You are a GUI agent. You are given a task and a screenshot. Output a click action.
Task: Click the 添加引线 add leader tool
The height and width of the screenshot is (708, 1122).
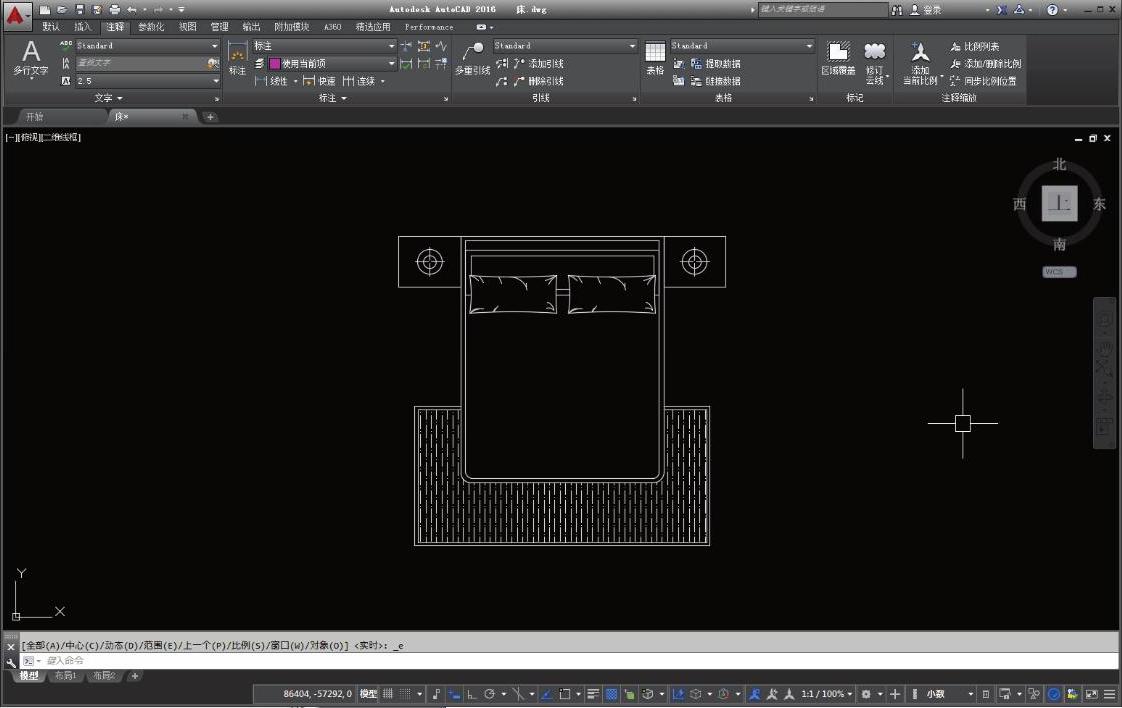(x=539, y=64)
